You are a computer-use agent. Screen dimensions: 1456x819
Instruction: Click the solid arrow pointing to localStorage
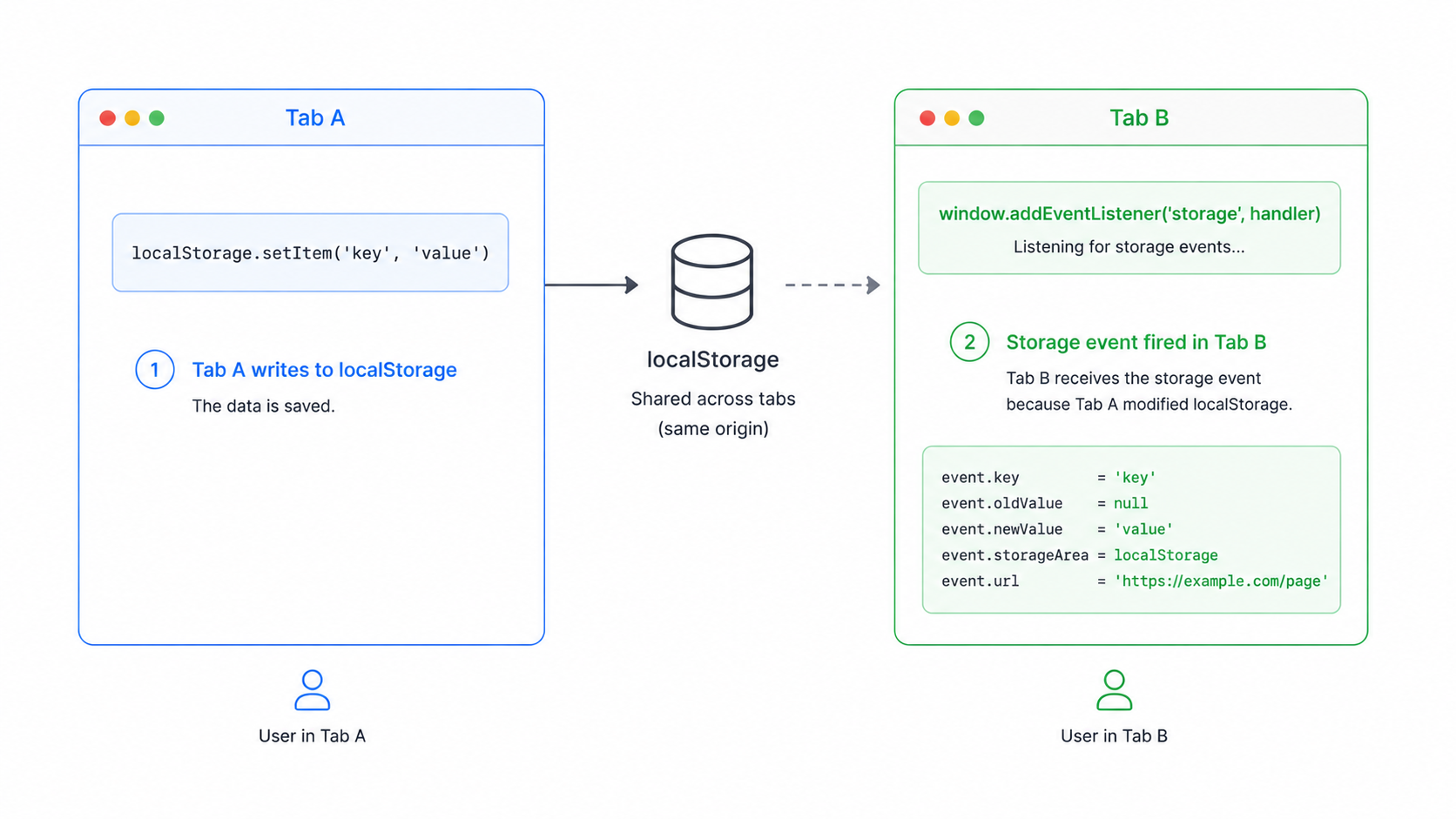(592, 285)
